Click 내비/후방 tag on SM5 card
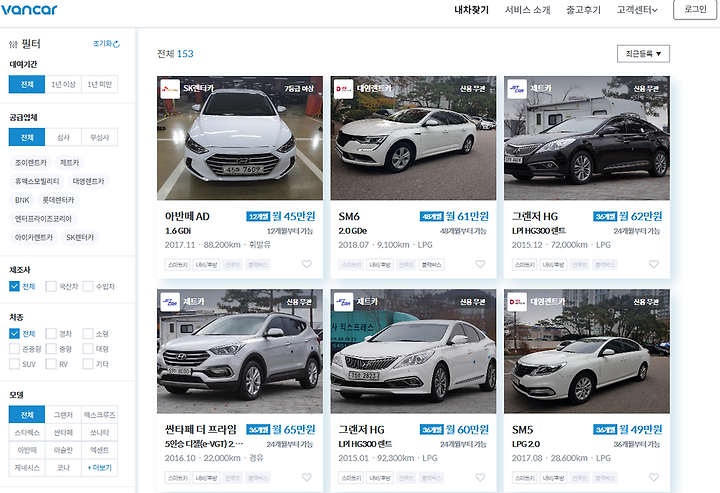Image resolution: width=720 pixels, height=493 pixels. (553, 478)
